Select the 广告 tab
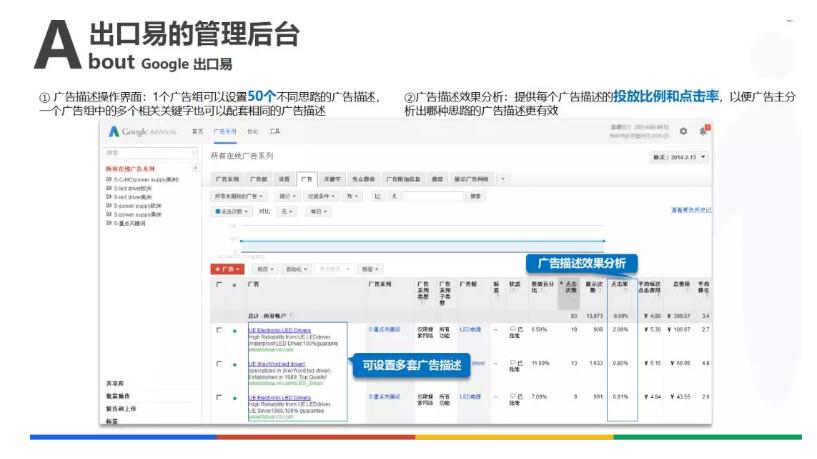The image size is (817, 459). point(306,179)
